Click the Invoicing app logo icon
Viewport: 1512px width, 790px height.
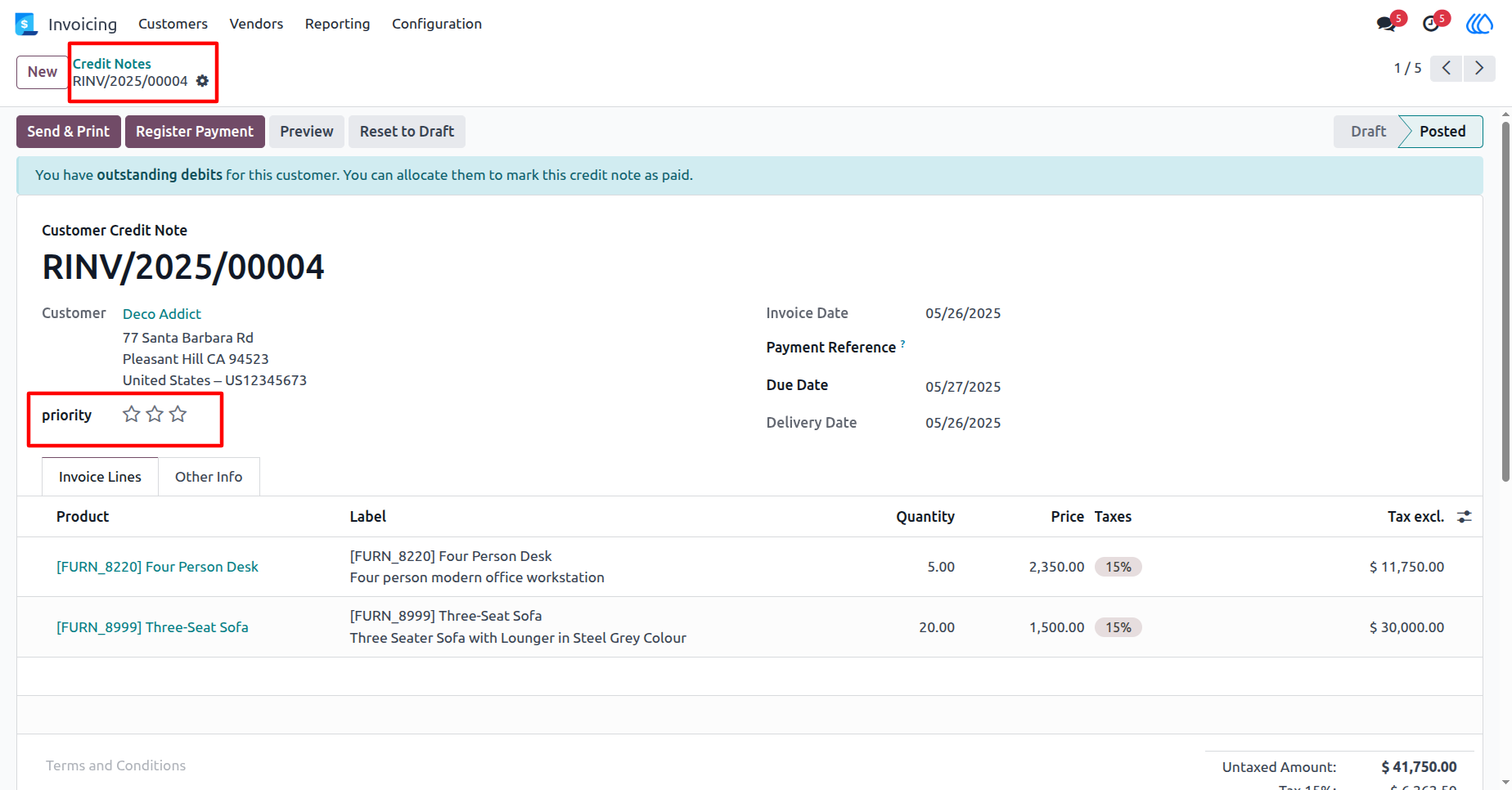tap(26, 24)
